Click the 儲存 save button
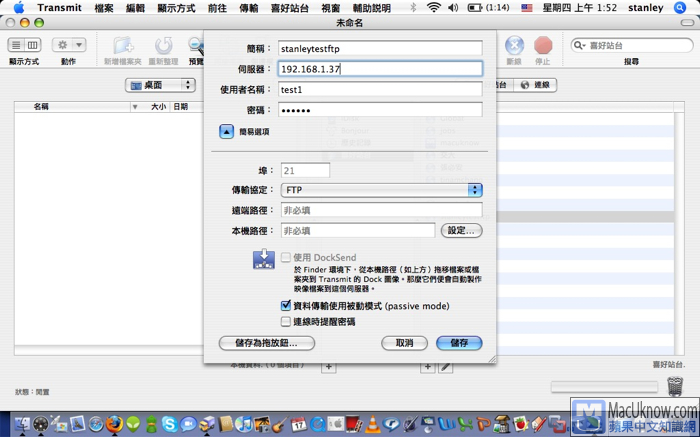 pyautogui.click(x=459, y=343)
